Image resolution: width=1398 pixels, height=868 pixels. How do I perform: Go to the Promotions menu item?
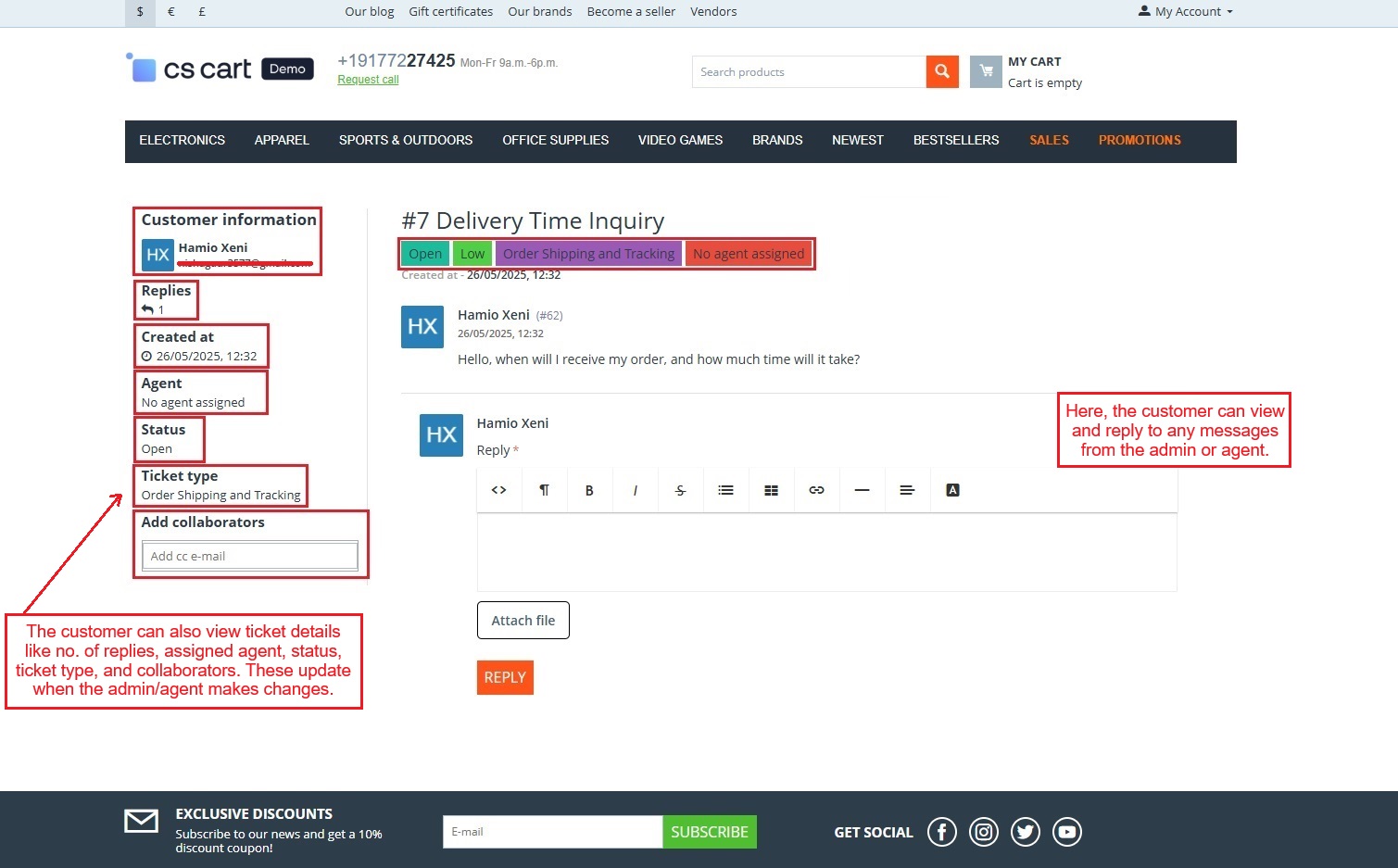[x=1139, y=140]
